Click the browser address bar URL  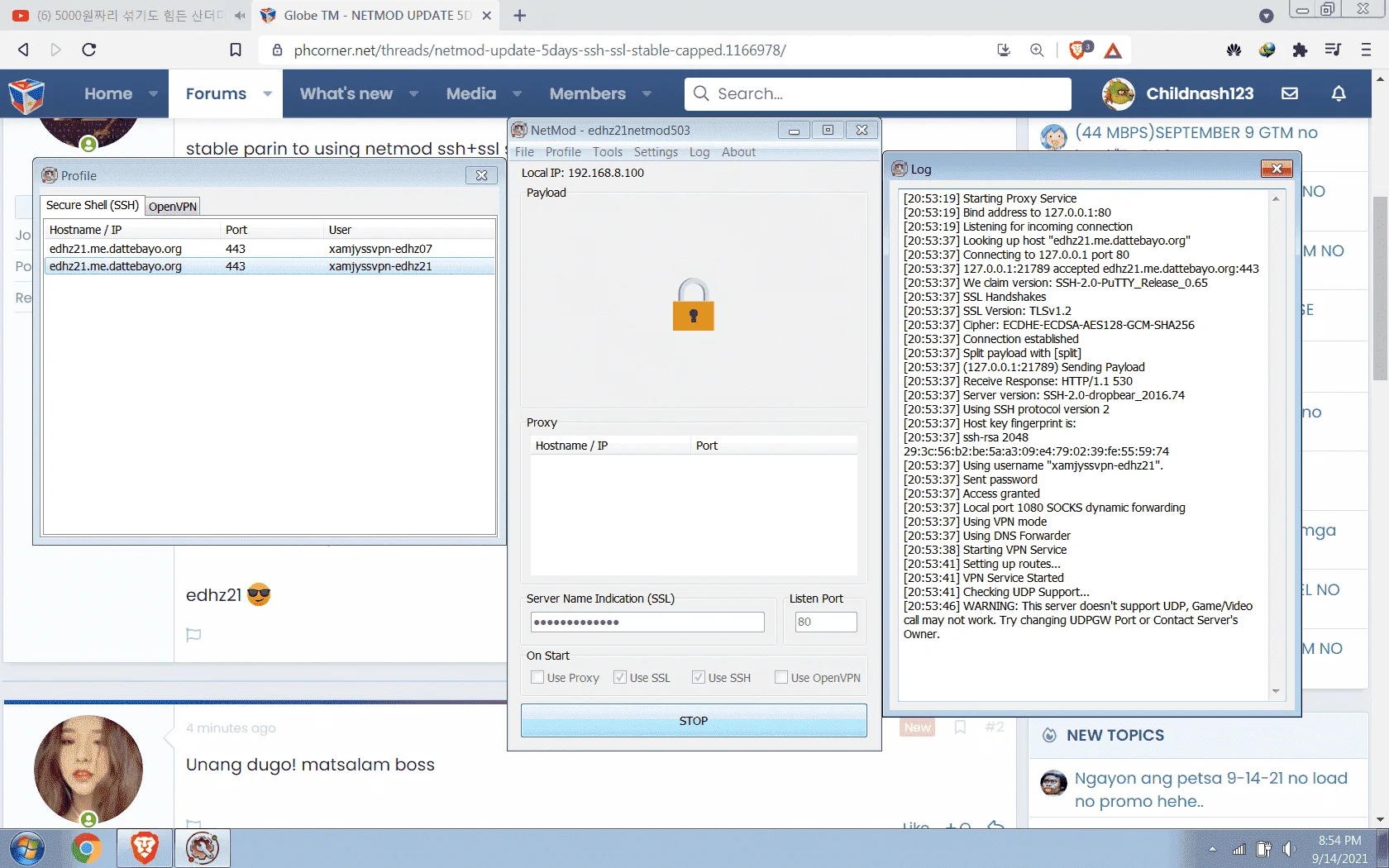coord(540,50)
